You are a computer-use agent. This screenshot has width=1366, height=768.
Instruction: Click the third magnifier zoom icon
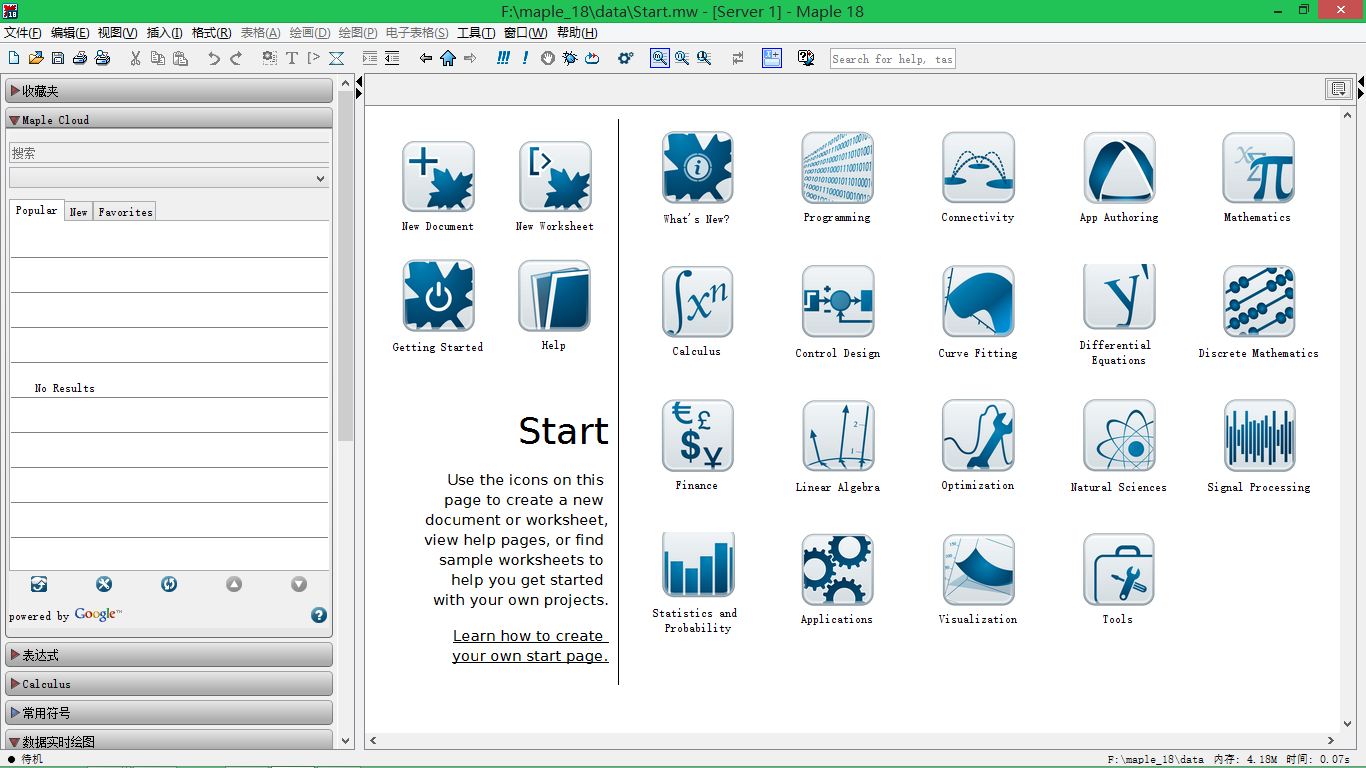(x=704, y=59)
